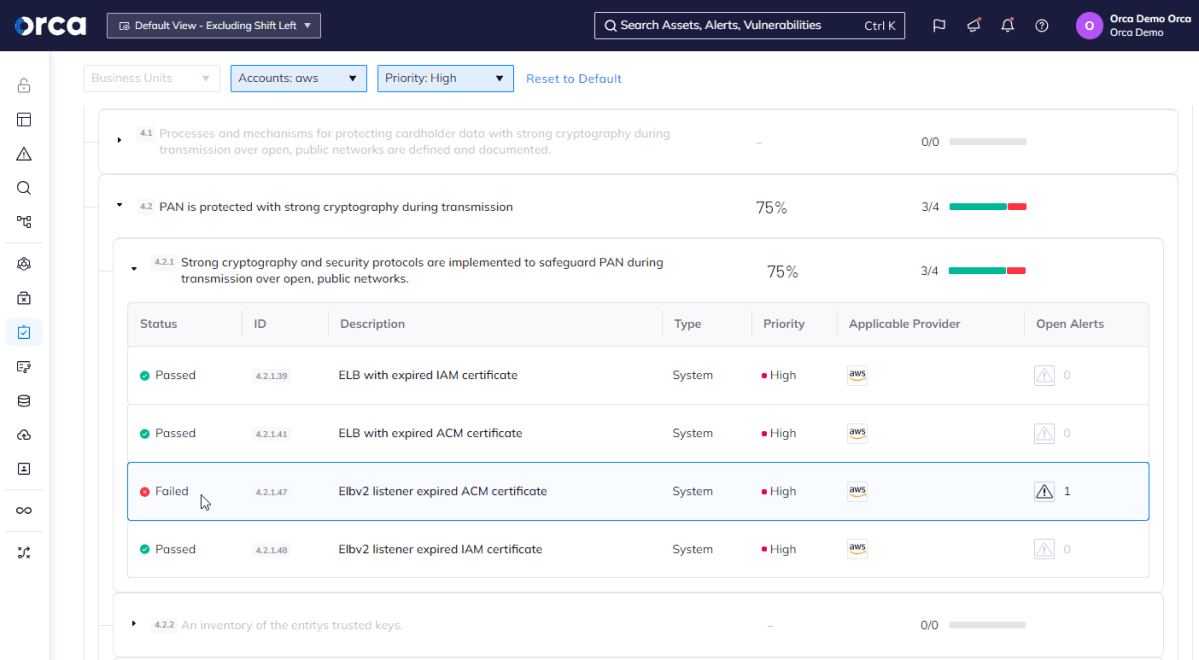
Task: Sort by Open Alerts column header
Action: (x=1070, y=323)
